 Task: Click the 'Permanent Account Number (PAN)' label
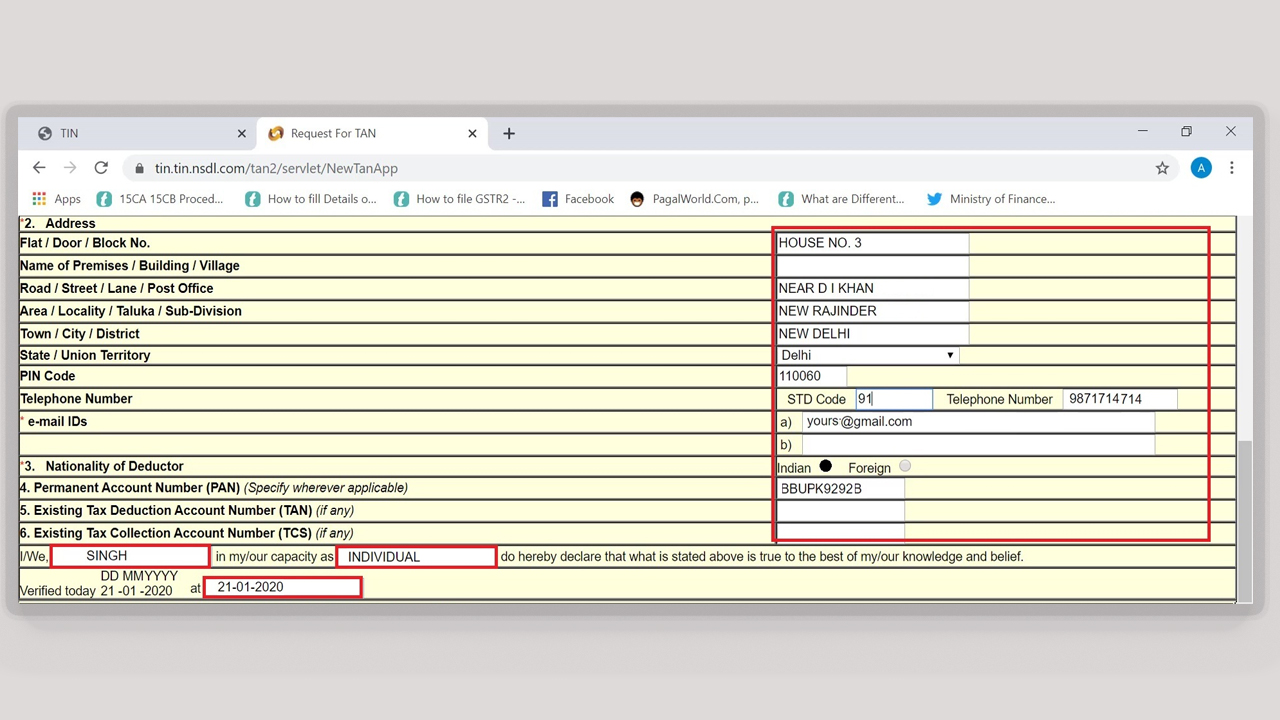coord(137,488)
